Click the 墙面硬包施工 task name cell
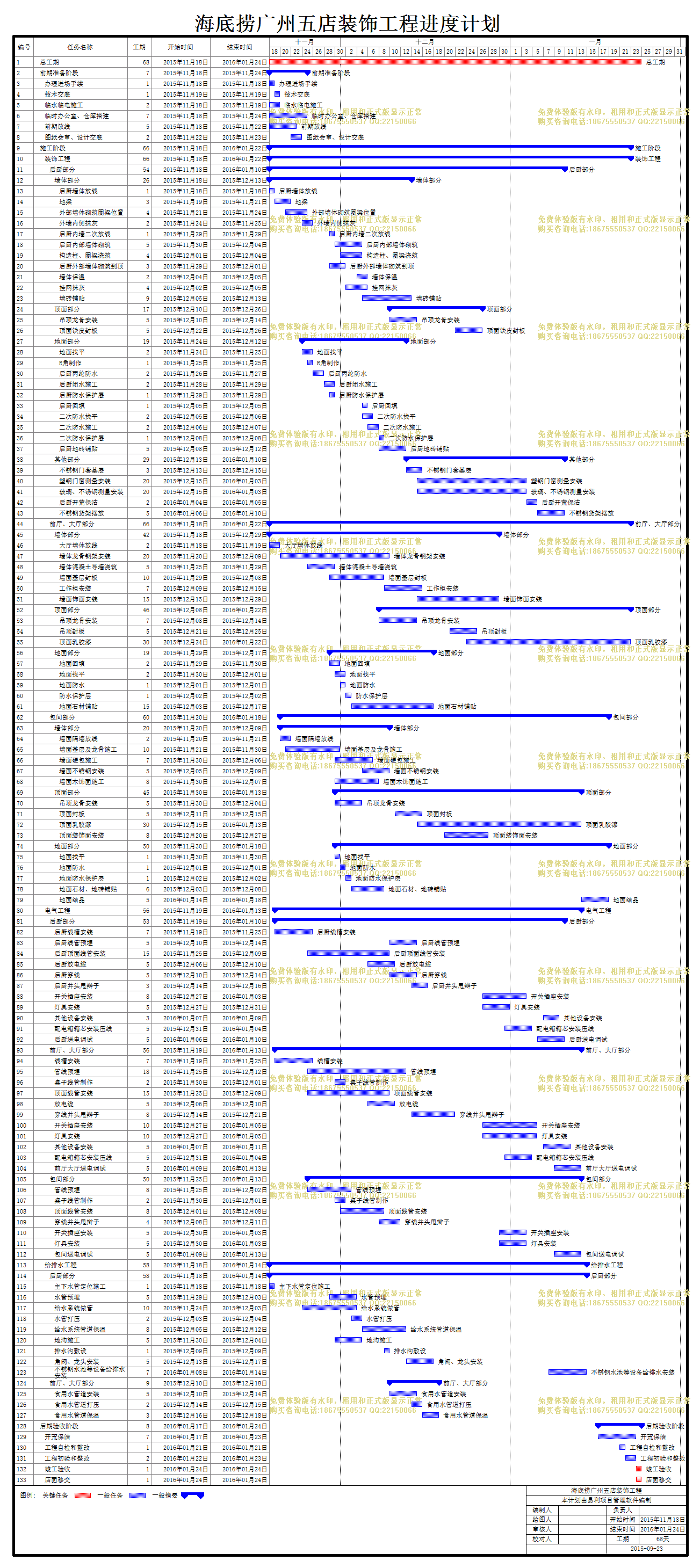The image size is (700, 1568). pyautogui.click(x=78, y=760)
